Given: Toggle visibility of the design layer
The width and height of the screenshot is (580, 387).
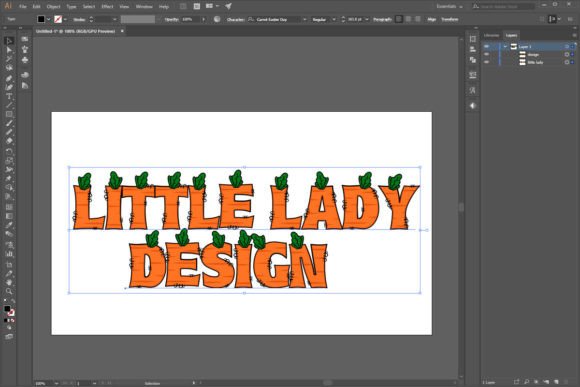Looking at the screenshot, I should [487, 54].
